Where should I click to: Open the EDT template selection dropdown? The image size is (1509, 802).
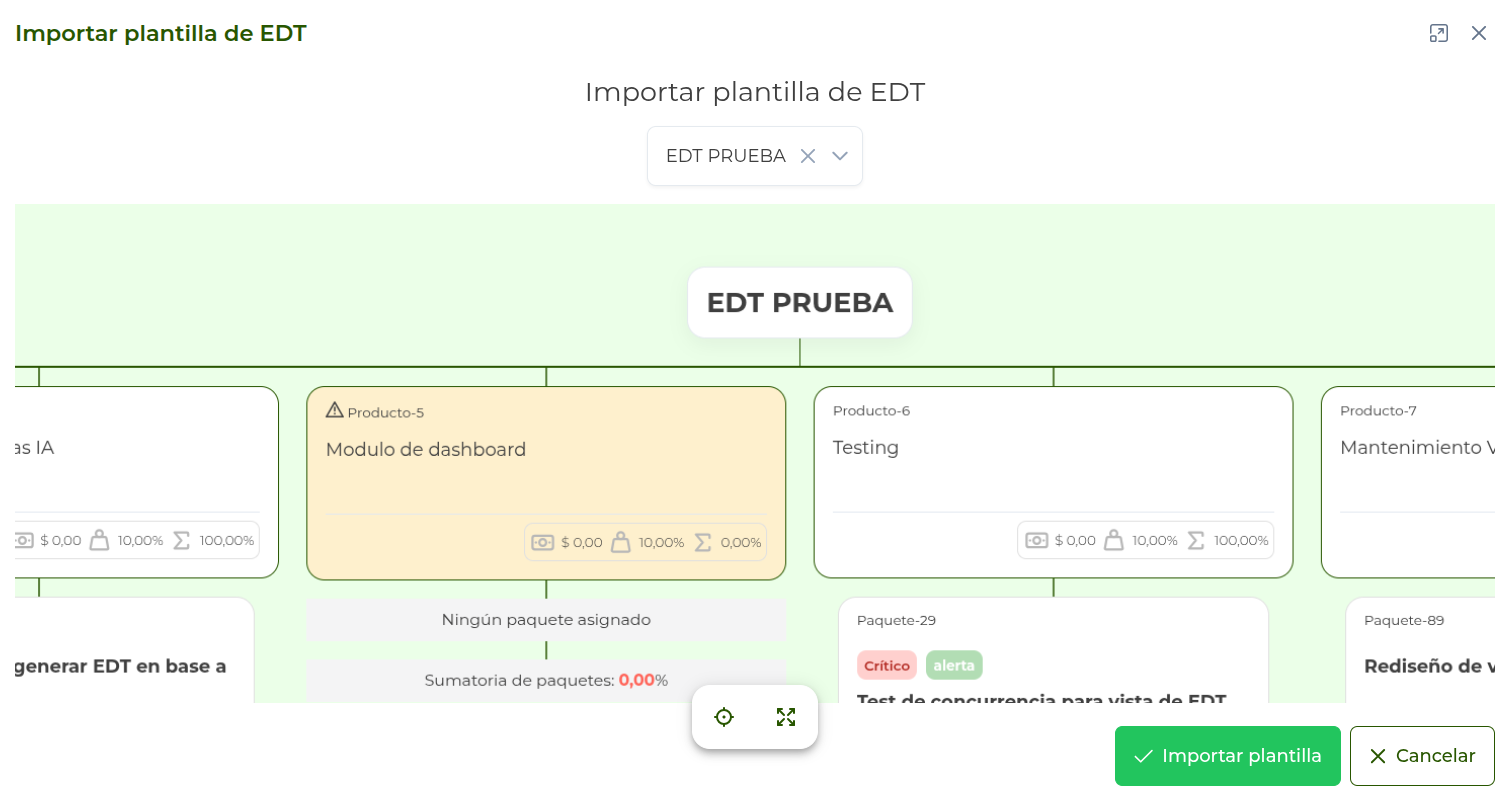pos(840,156)
